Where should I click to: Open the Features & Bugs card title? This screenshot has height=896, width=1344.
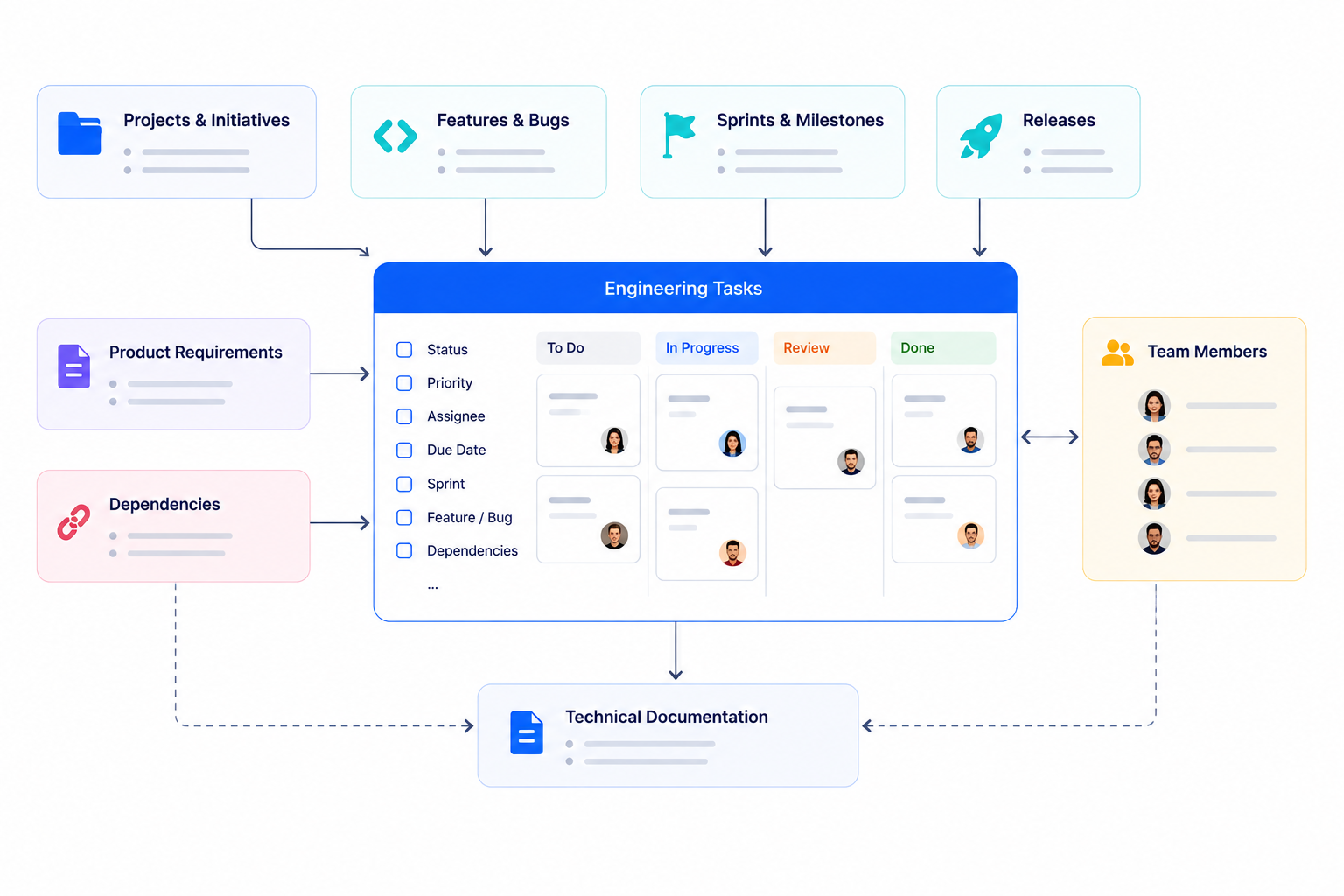click(503, 120)
